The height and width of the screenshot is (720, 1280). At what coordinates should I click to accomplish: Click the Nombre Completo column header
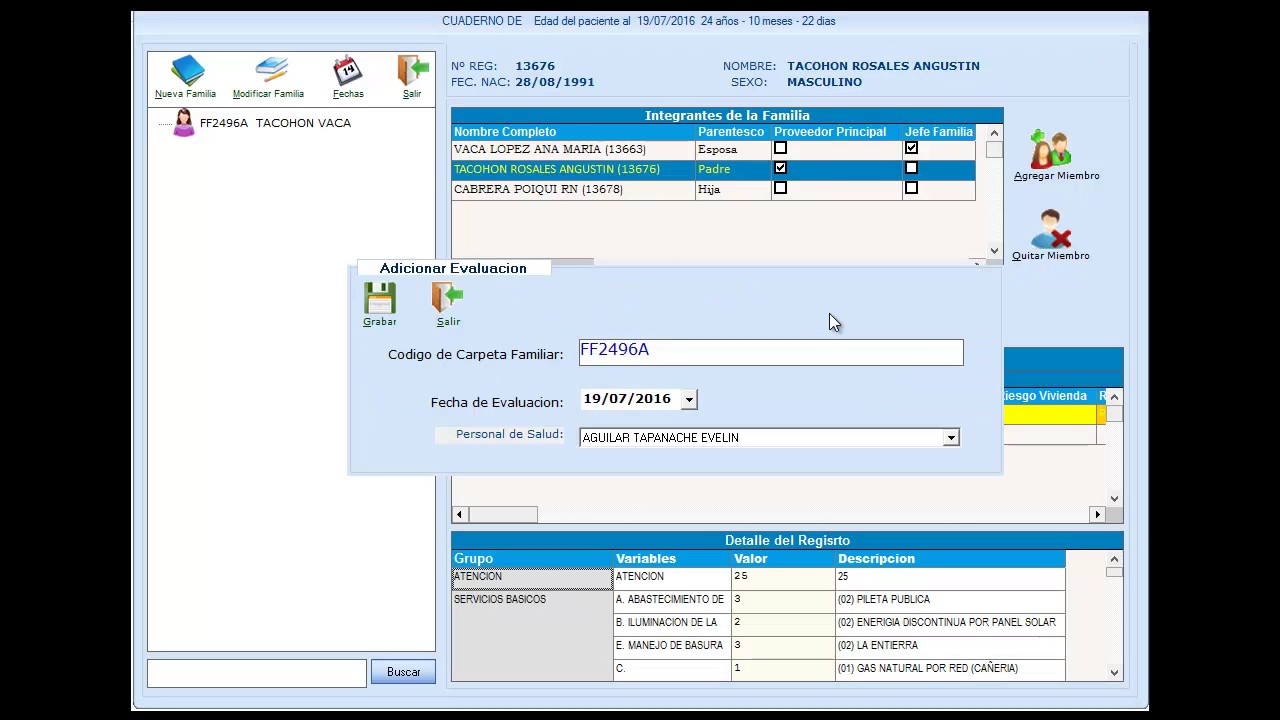click(x=573, y=132)
